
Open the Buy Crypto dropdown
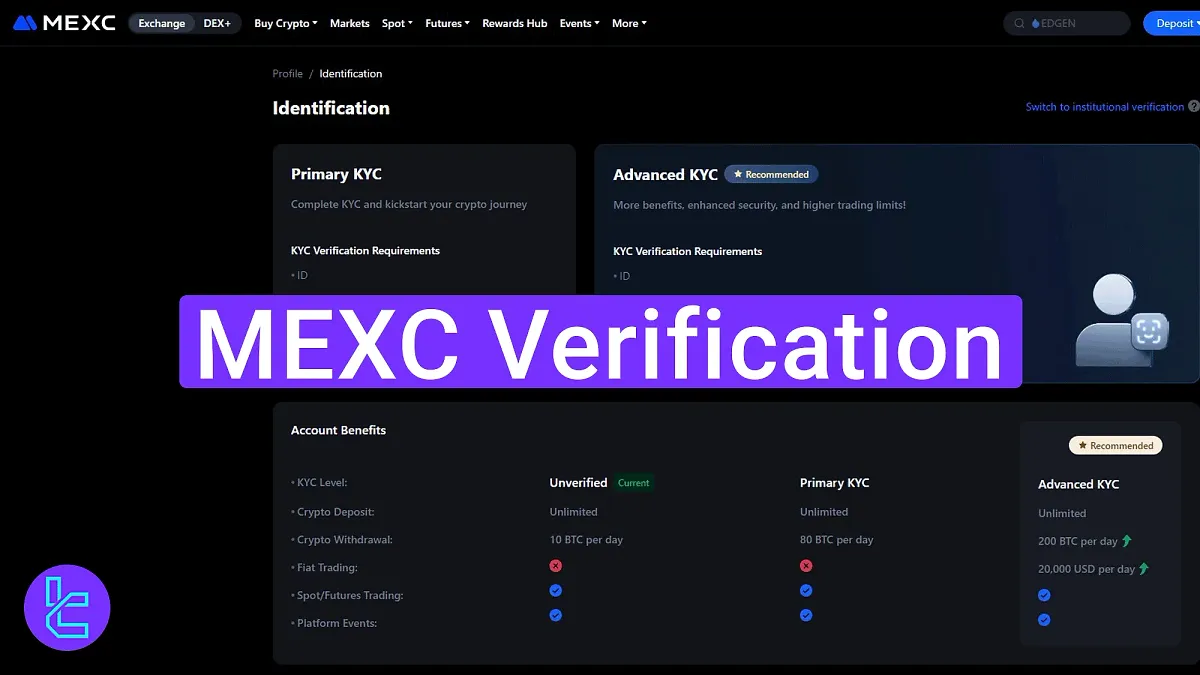click(285, 23)
